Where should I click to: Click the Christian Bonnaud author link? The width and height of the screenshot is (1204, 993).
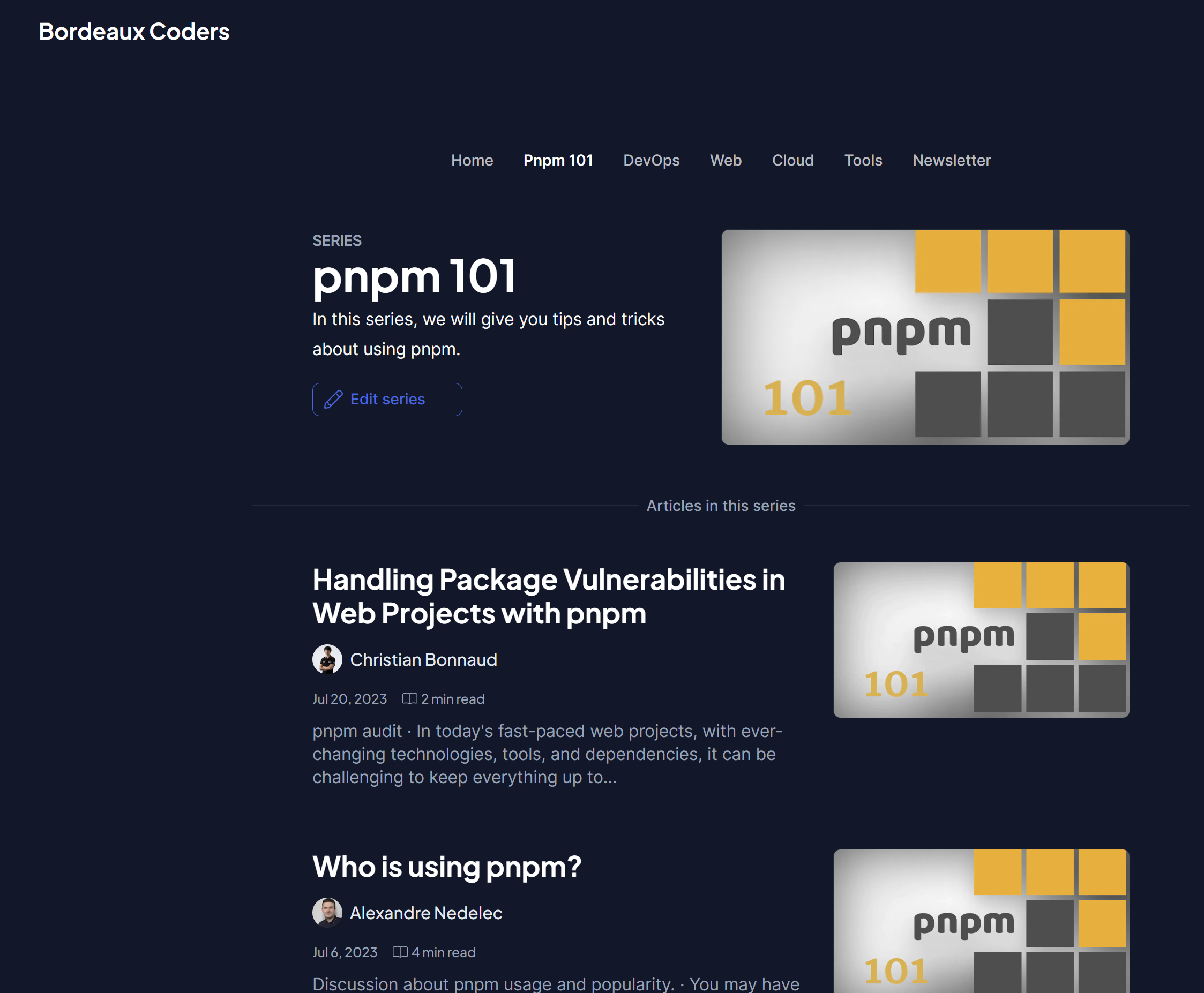coord(424,659)
